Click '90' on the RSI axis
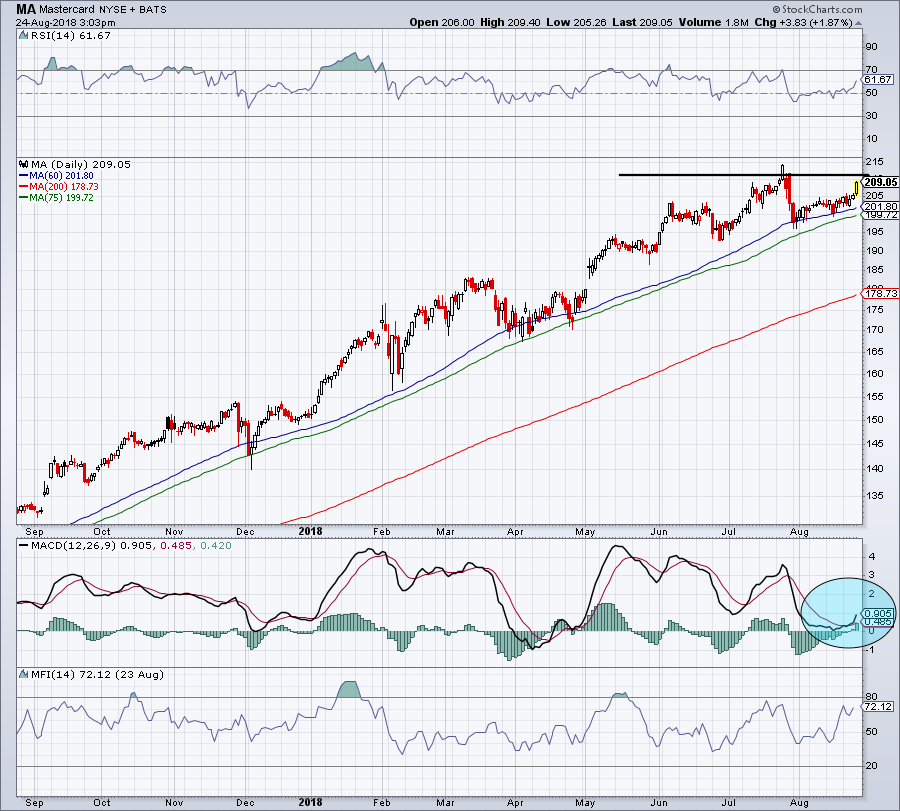The image size is (900, 811). point(871,47)
